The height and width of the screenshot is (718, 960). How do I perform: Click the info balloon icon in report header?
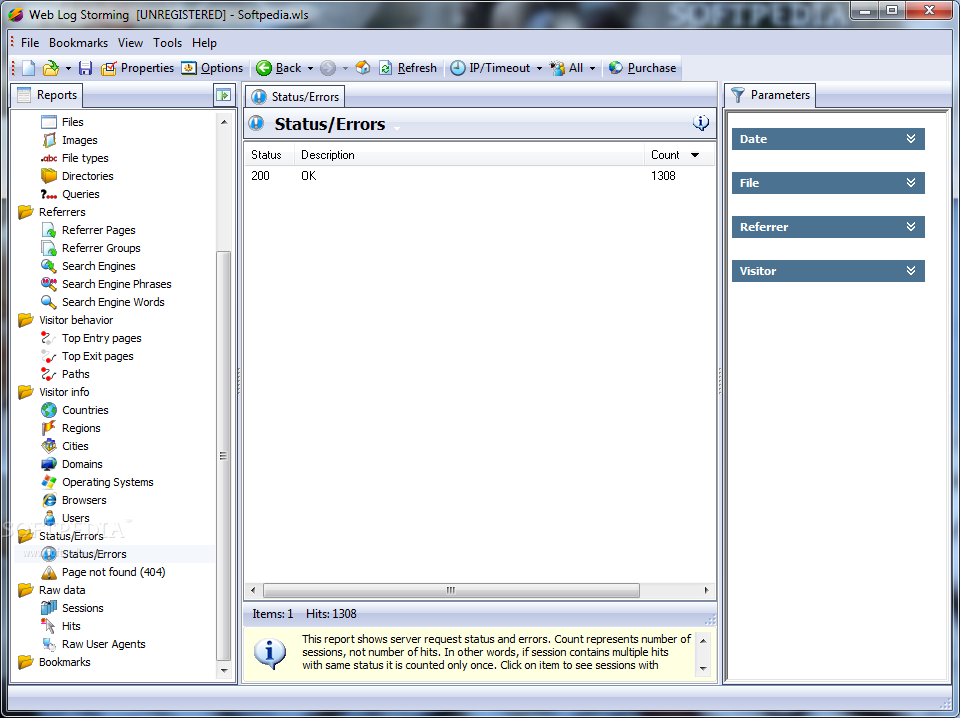pos(700,123)
